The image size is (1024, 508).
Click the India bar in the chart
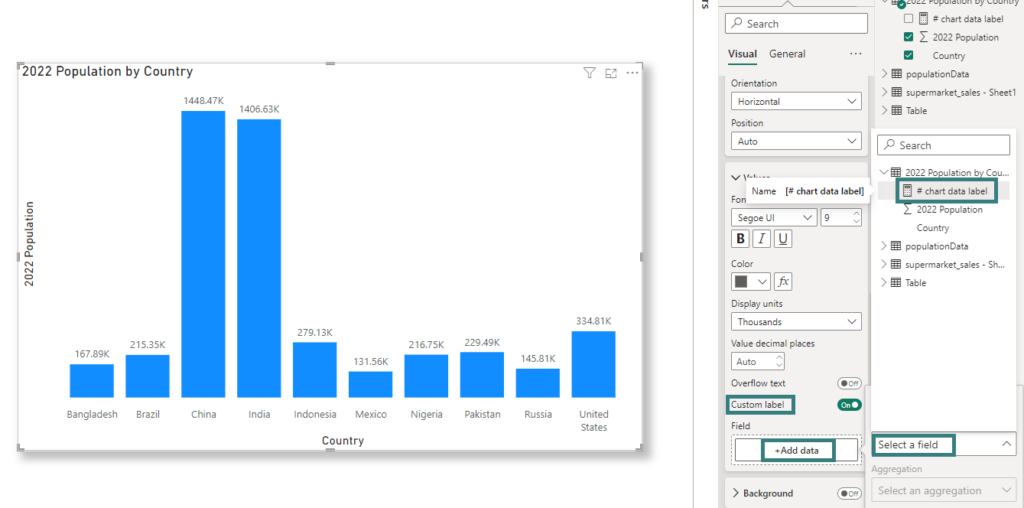259,258
